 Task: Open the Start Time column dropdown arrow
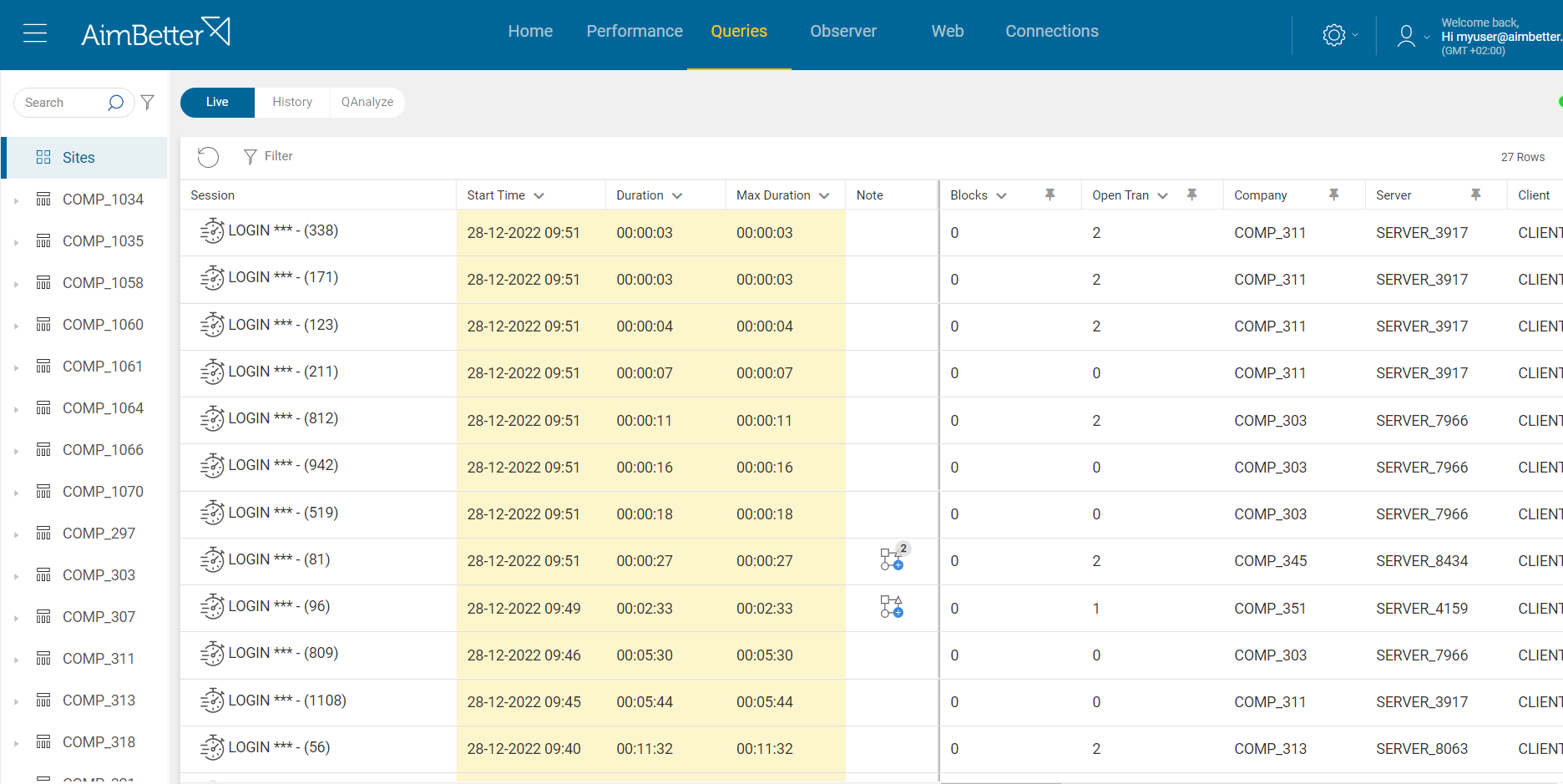pyautogui.click(x=539, y=195)
